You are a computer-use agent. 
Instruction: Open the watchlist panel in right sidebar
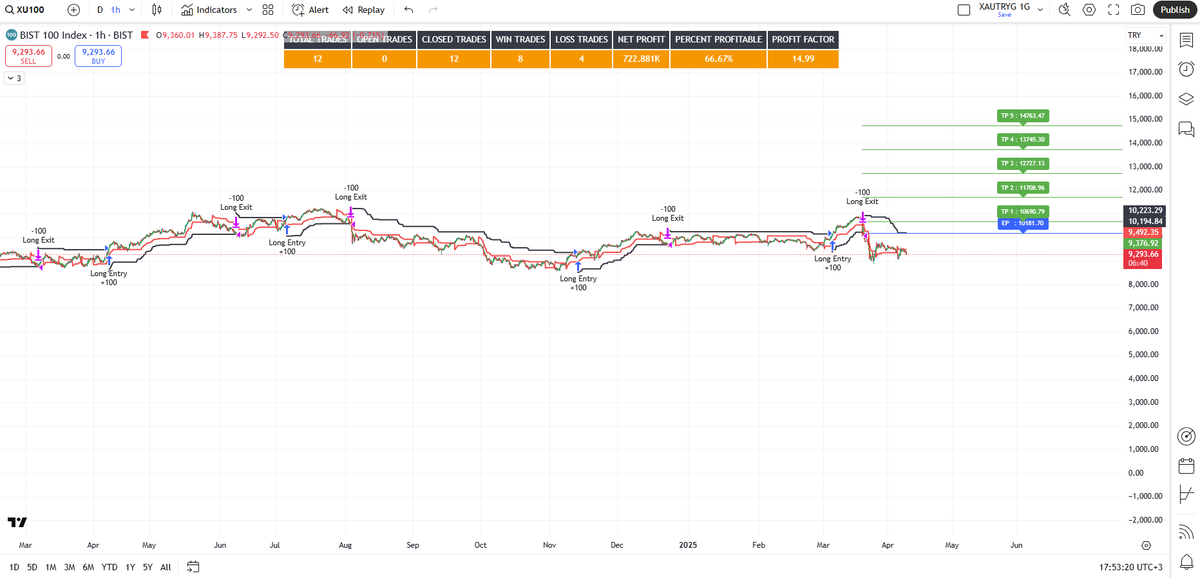coord(1186,40)
